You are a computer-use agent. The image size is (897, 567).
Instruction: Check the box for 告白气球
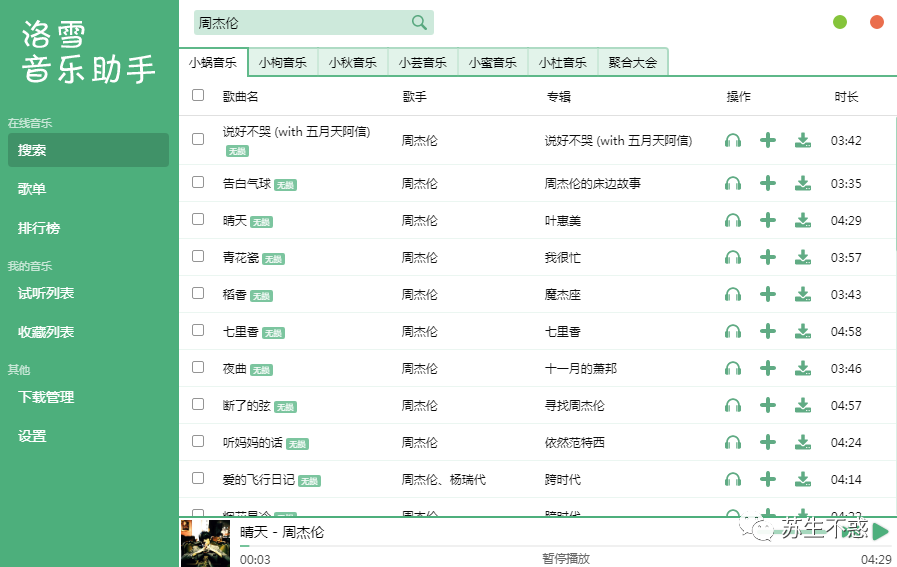[x=198, y=182]
